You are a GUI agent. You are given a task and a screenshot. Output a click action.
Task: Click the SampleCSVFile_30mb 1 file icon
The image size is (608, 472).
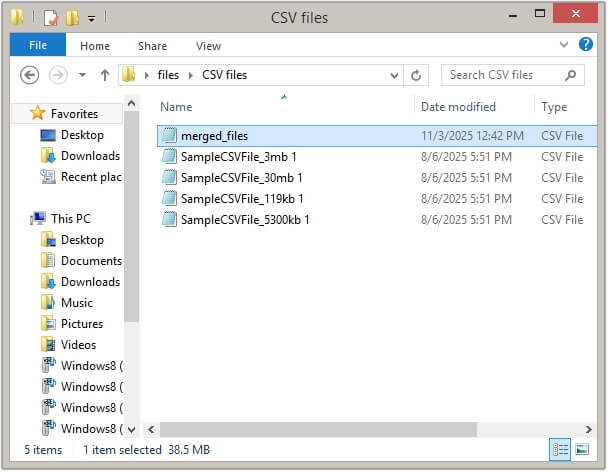pos(169,177)
